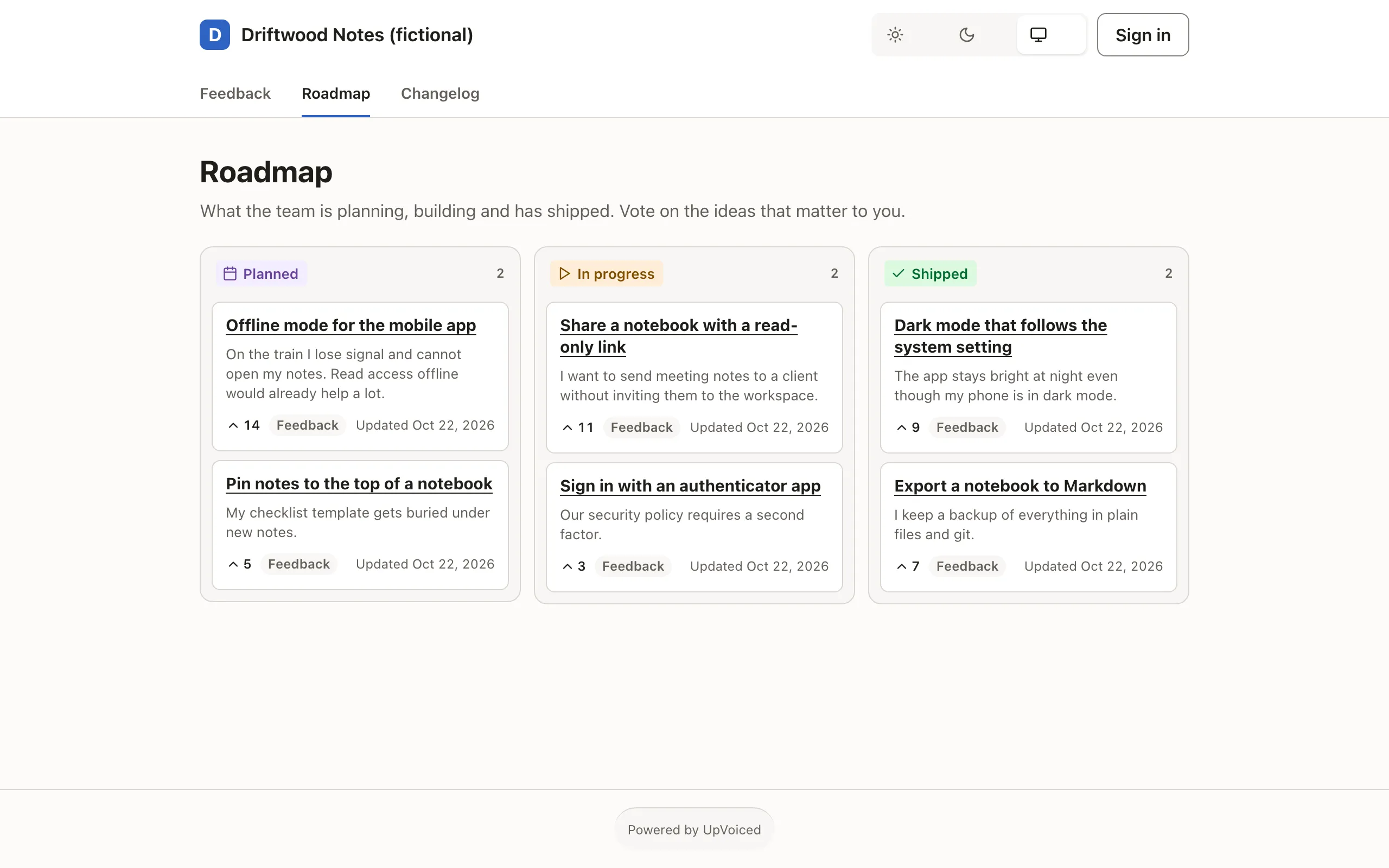Click Feedback tag on Export to Markdown card
Viewport: 1389px width, 868px height.
967,566
